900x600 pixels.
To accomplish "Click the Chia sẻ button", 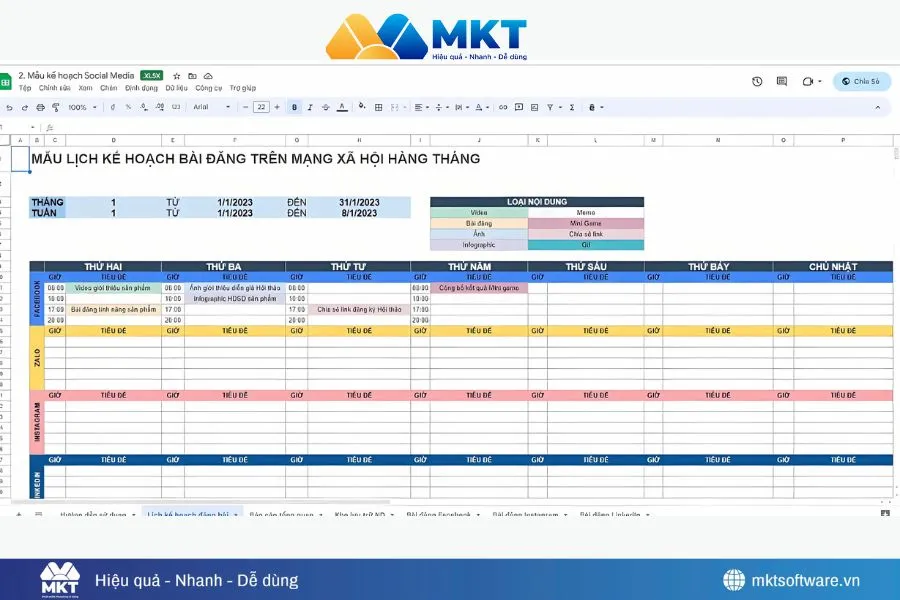I will click(862, 81).
